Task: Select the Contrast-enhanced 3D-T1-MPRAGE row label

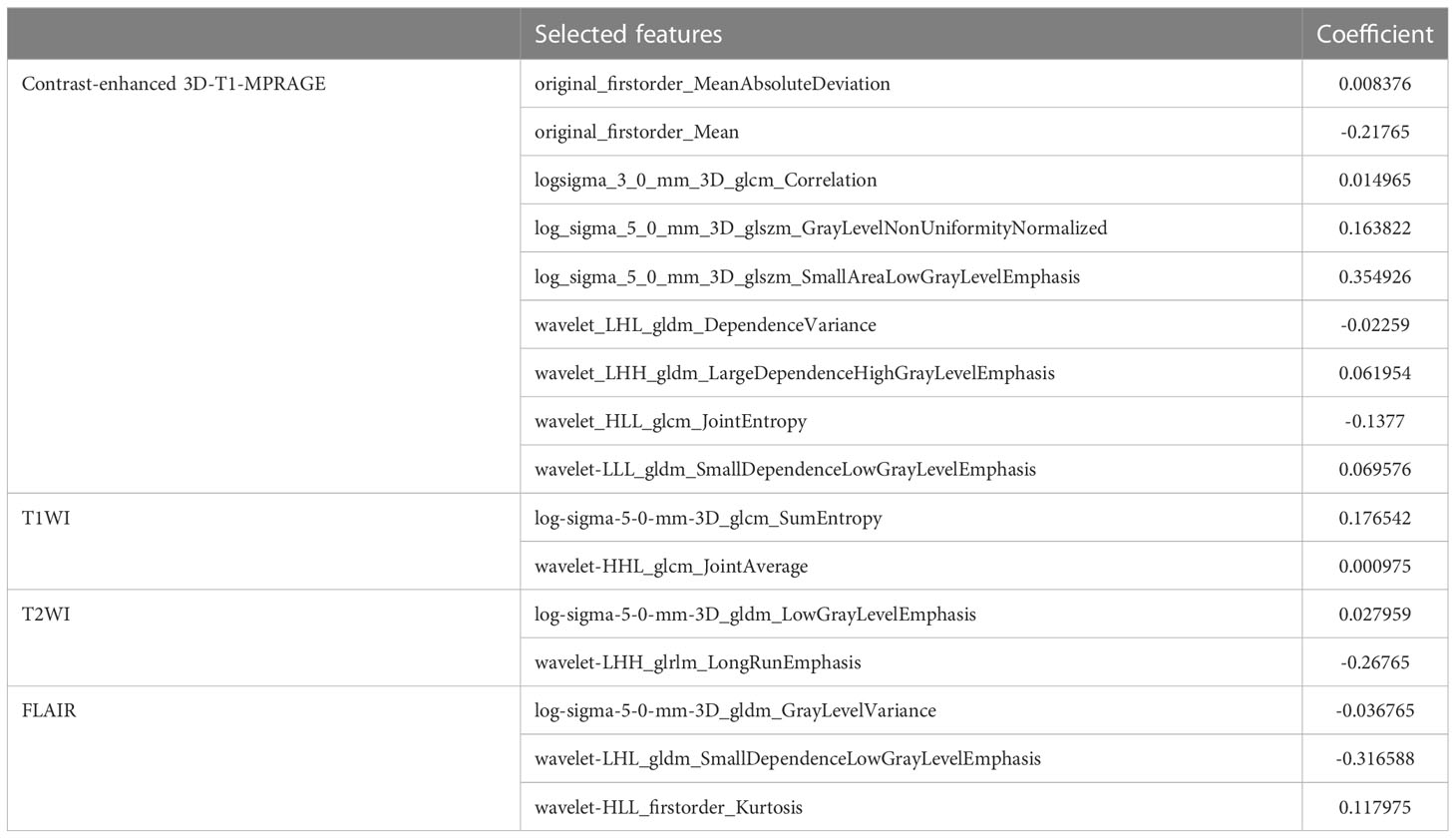Action: pyautogui.click(x=174, y=84)
